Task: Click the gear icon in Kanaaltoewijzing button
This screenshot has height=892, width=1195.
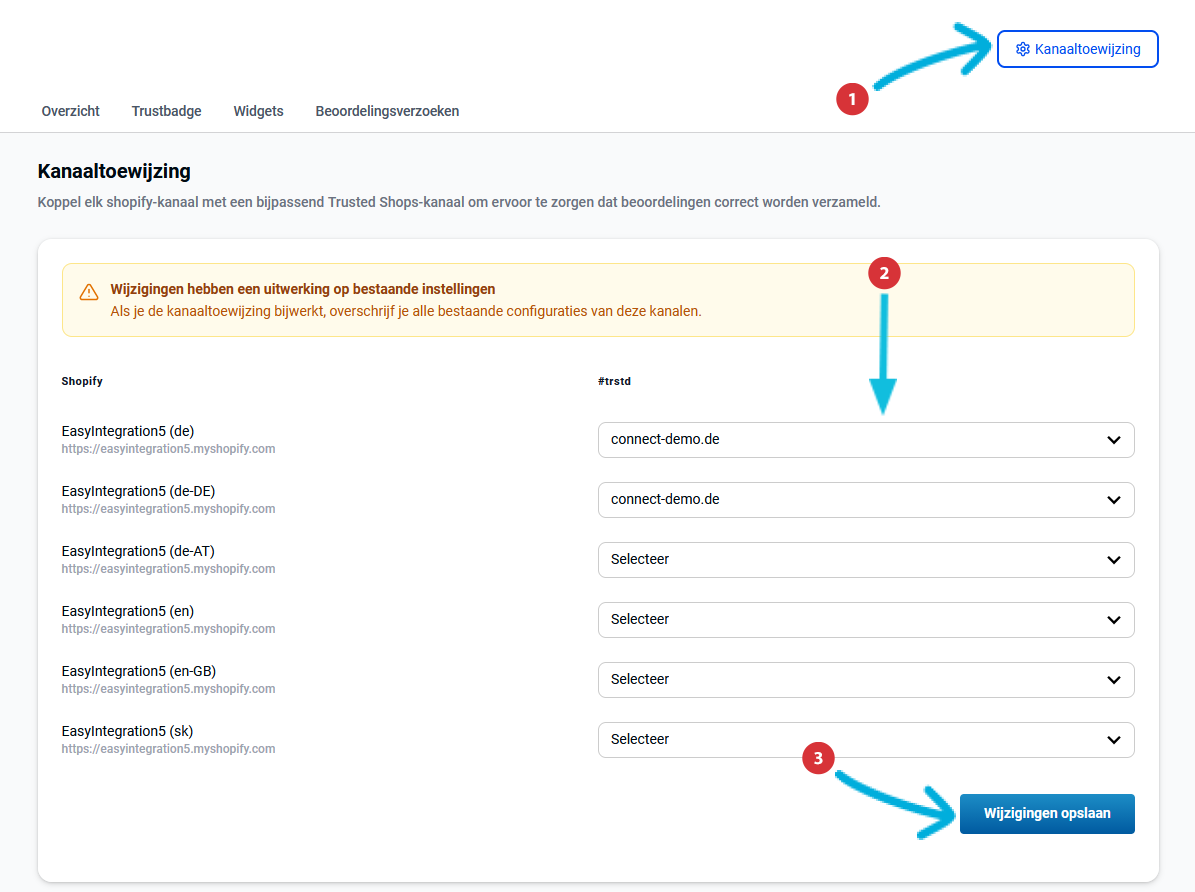Action: 1022,49
